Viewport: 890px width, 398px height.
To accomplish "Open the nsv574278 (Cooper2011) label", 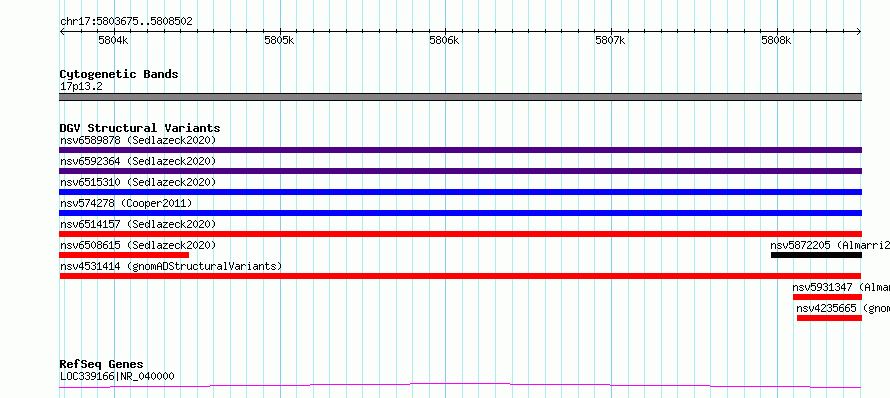I will pos(126,203).
